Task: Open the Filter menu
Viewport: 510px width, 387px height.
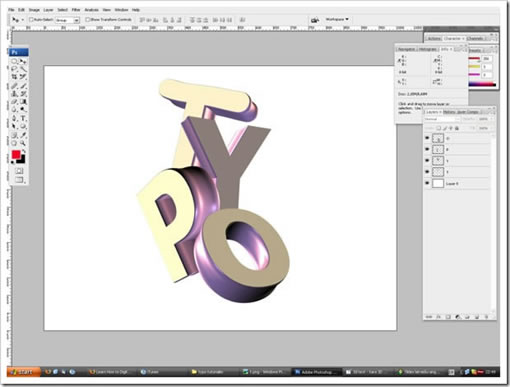Action: (76, 10)
